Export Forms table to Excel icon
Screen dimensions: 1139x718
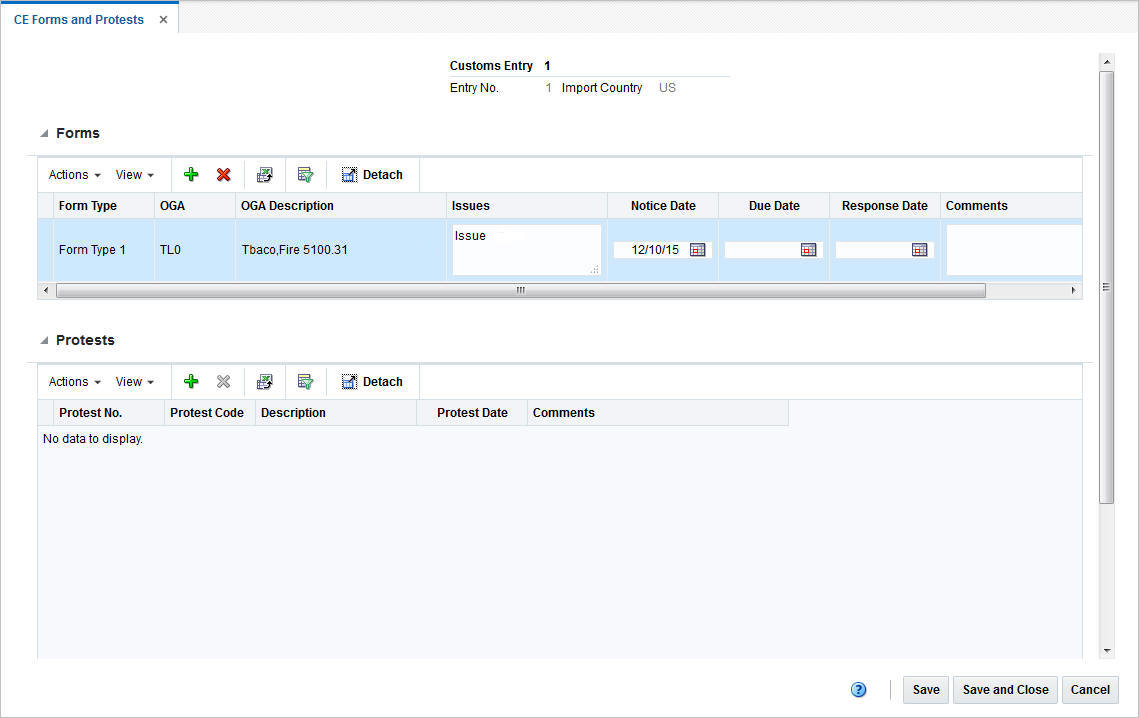(265, 174)
